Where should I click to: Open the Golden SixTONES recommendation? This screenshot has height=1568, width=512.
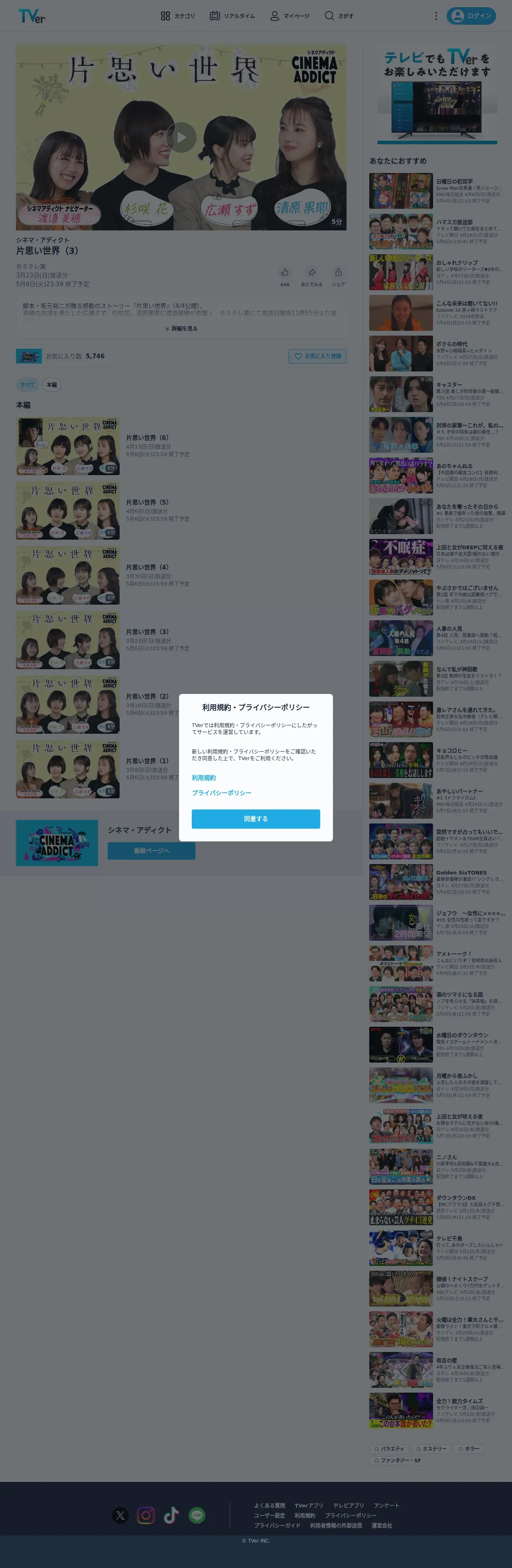click(x=437, y=882)
